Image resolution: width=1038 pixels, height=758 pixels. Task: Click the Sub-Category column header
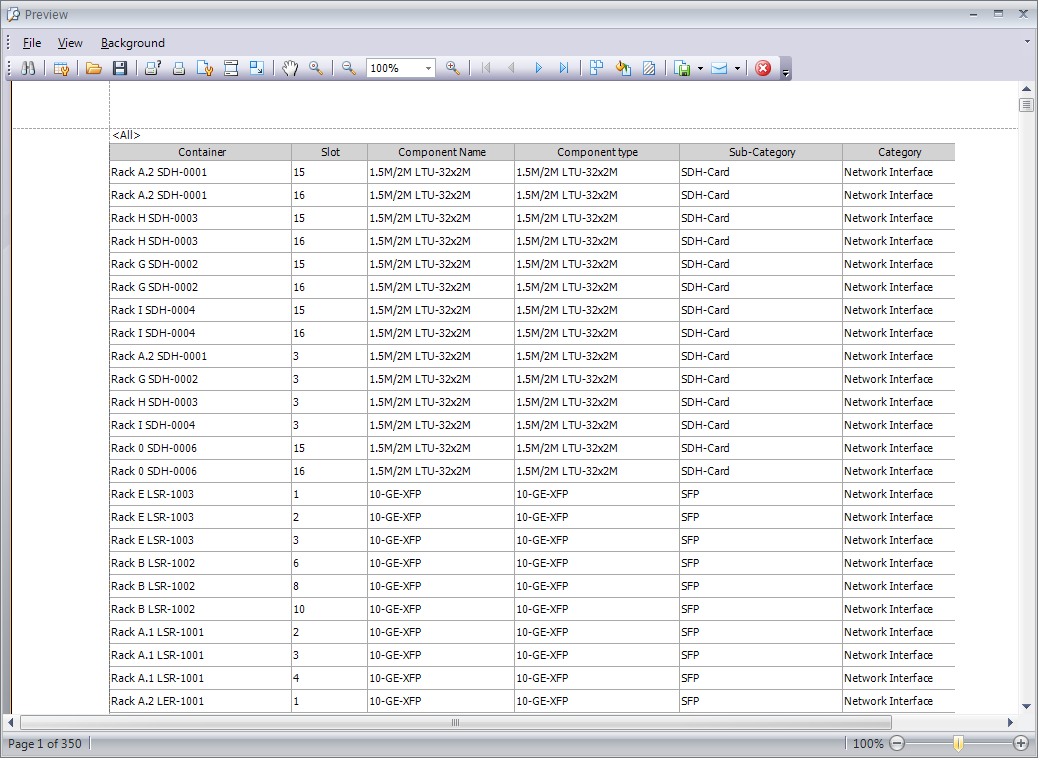coord(761,152)
